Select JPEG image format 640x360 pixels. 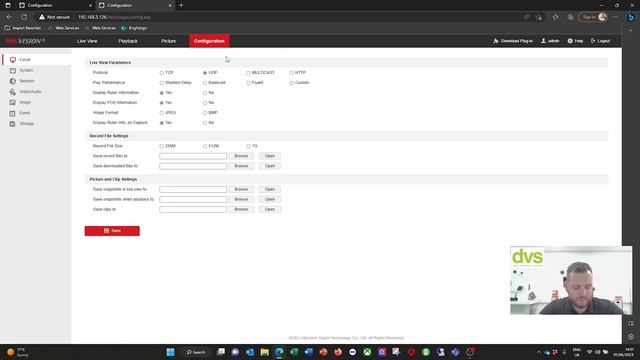coord(162,113)
